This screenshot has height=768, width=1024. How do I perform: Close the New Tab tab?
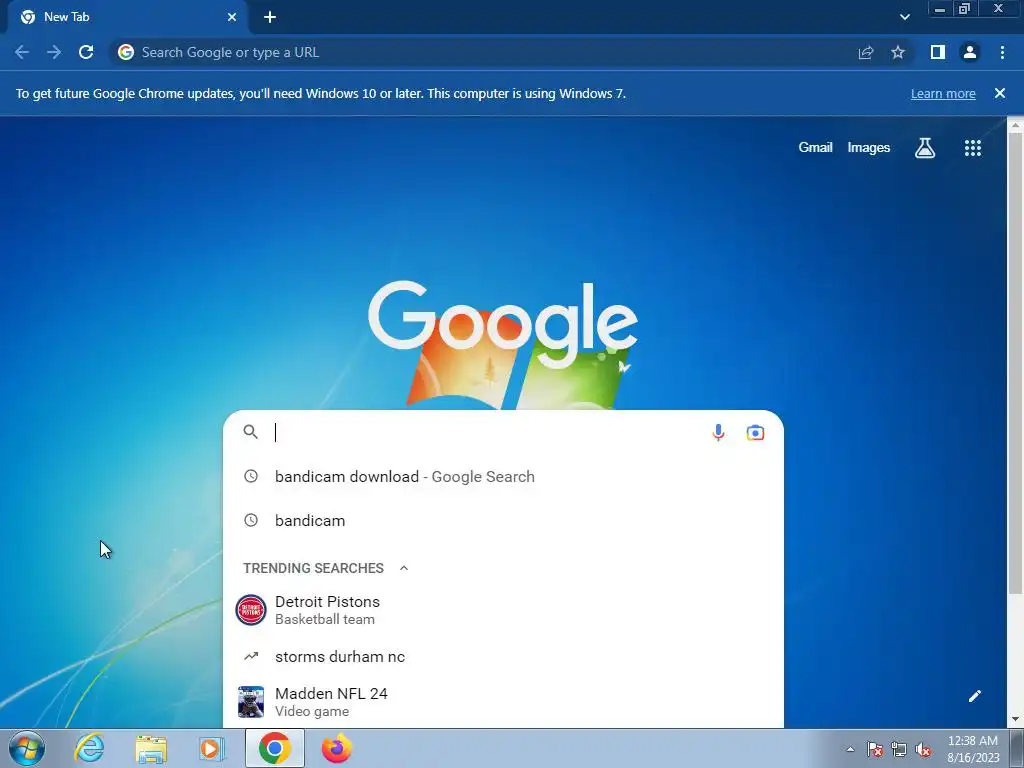click(x=232, y=17)
